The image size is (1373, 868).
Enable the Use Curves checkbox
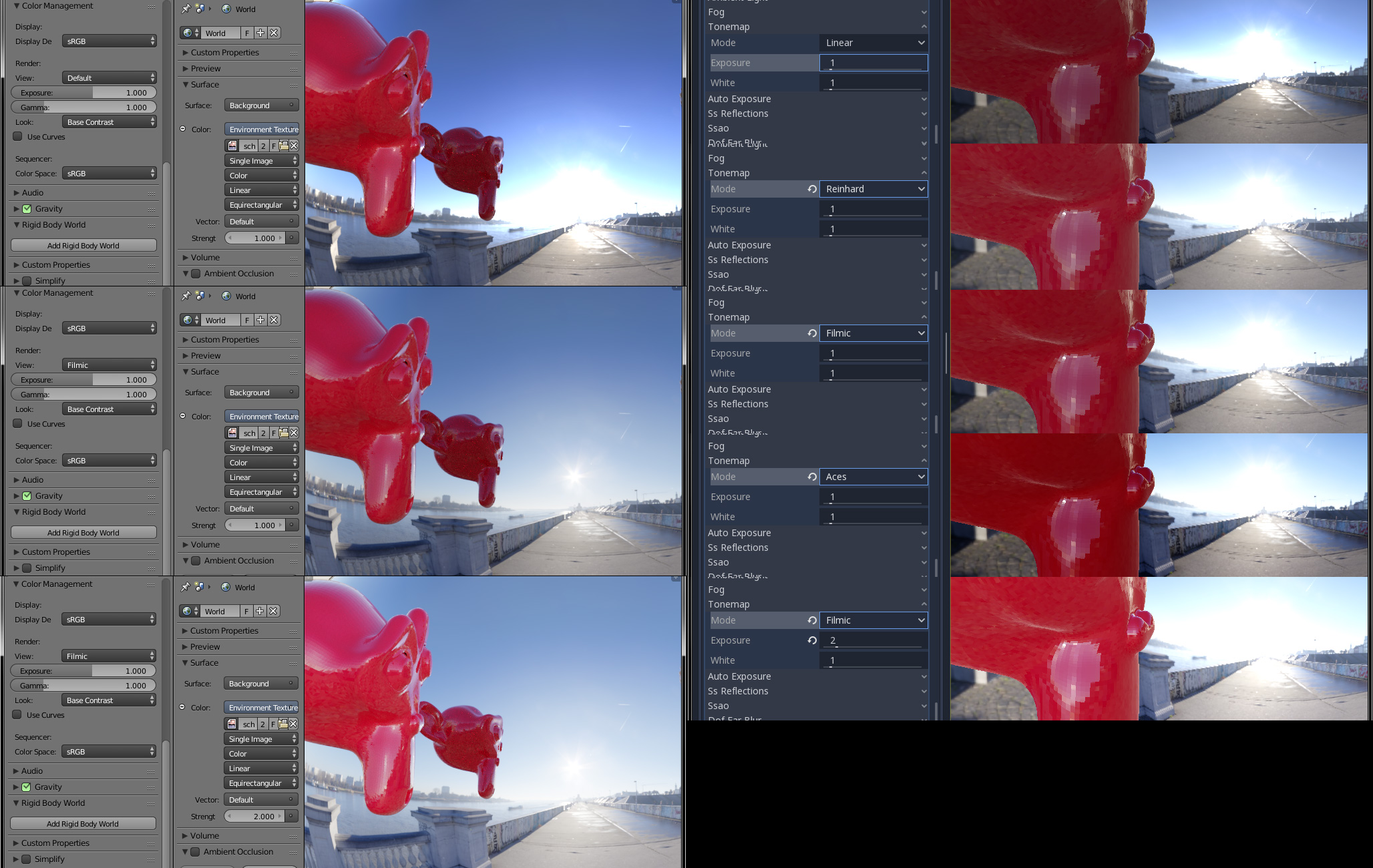(x=17, y=137)
